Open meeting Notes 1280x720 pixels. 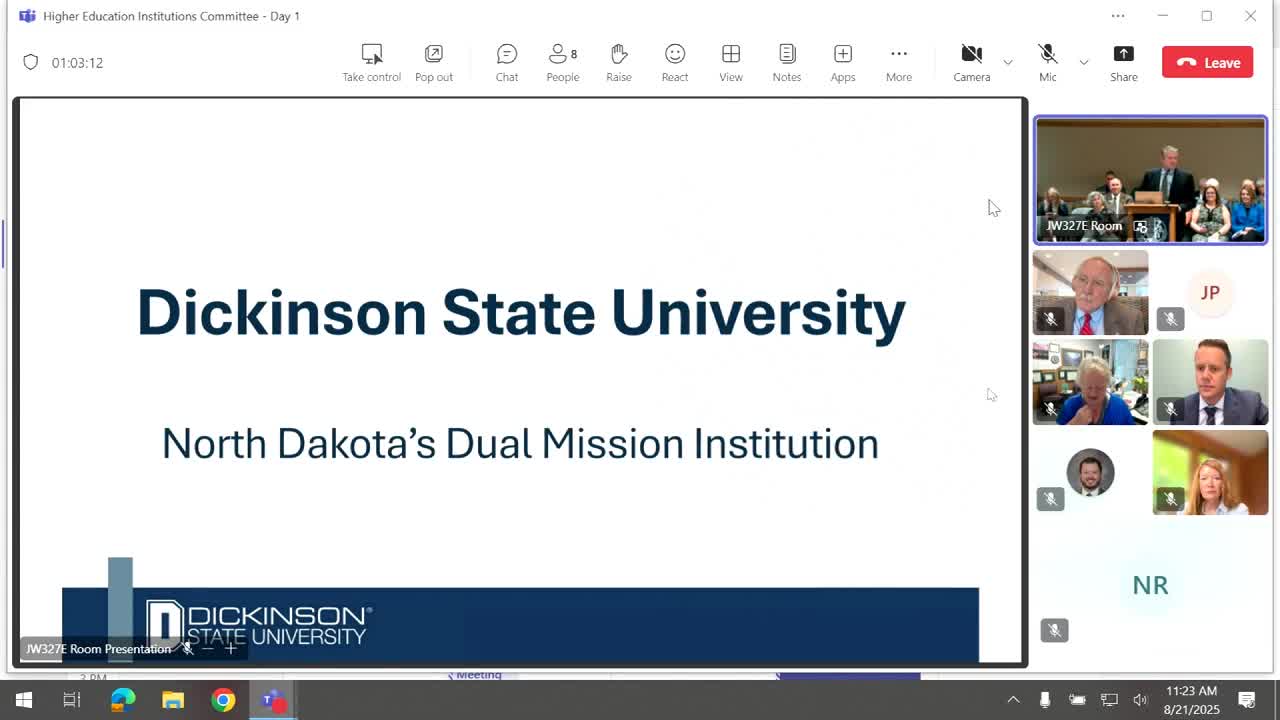coord(787,63)
